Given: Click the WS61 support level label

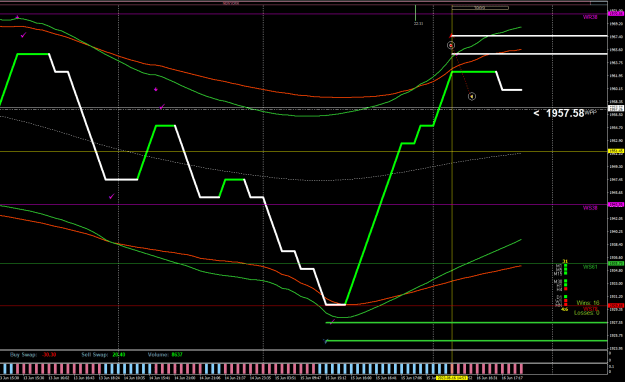Looking at the screenshot, I should [590, 267].
